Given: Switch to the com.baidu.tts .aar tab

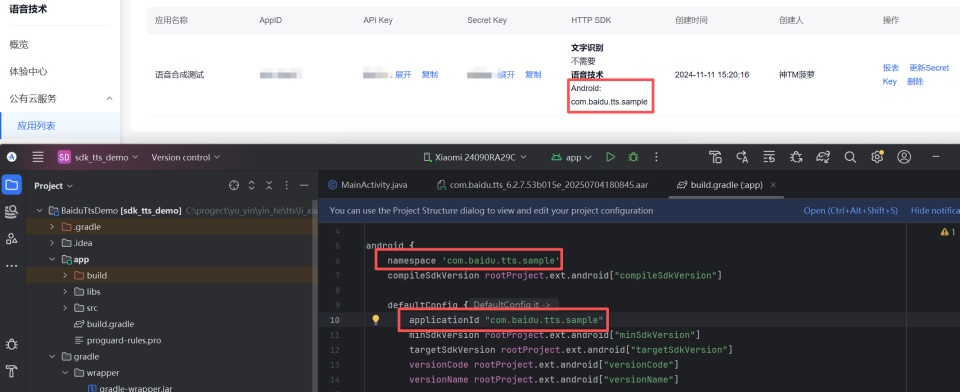Looking at the screenshot, I should pos(541,184).
